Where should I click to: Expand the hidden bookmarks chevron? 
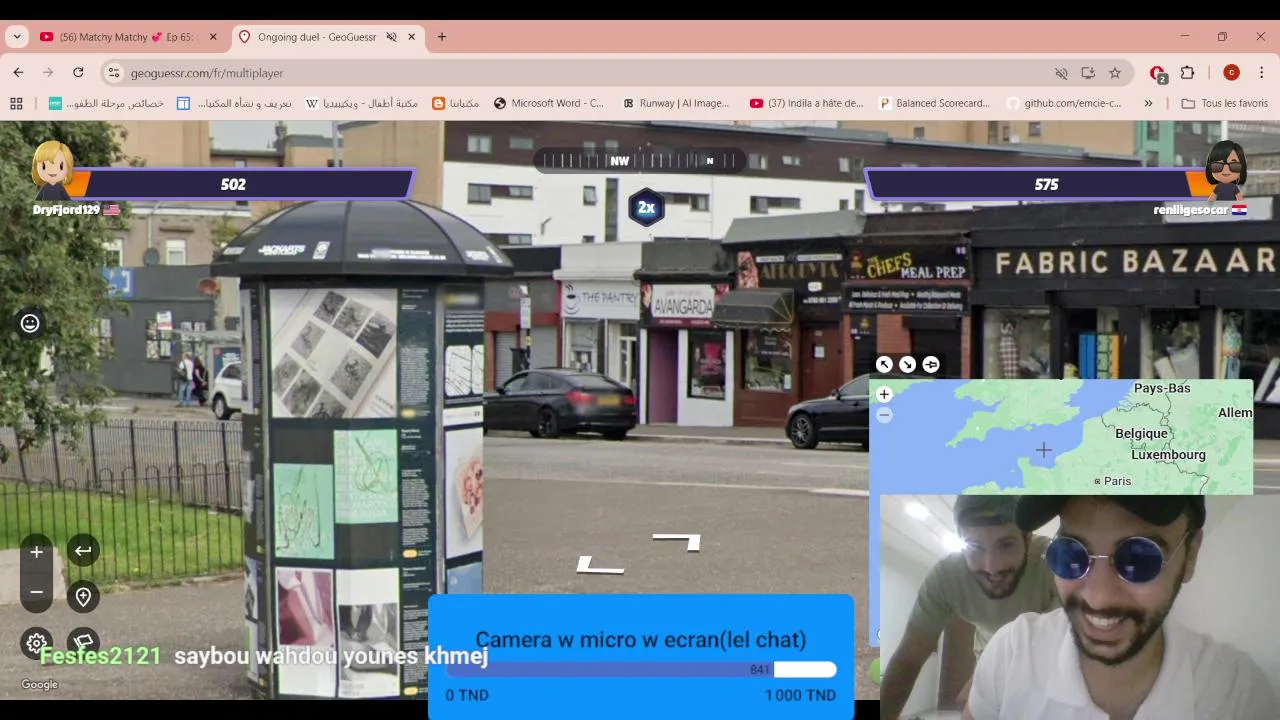pyautogui.click(x=1148, y=103)
